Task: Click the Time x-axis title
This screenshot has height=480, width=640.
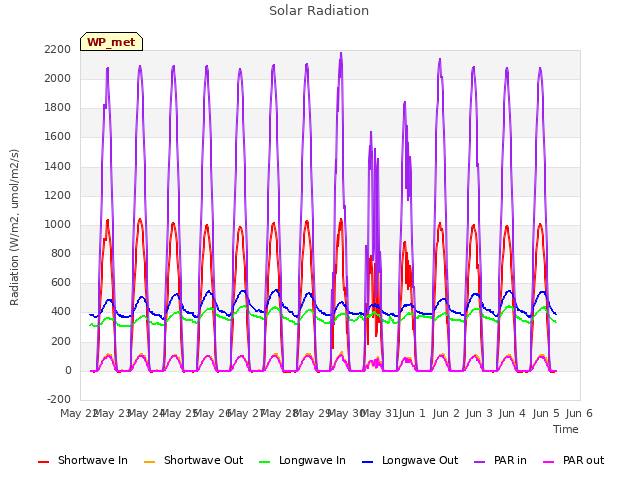Action: click(x=566, y=429)
